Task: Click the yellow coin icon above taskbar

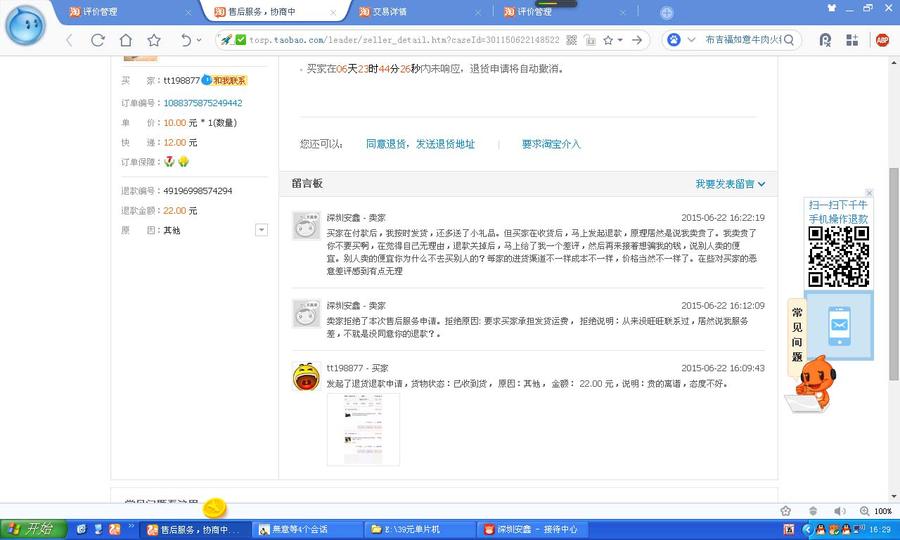Action: [215, 508]
